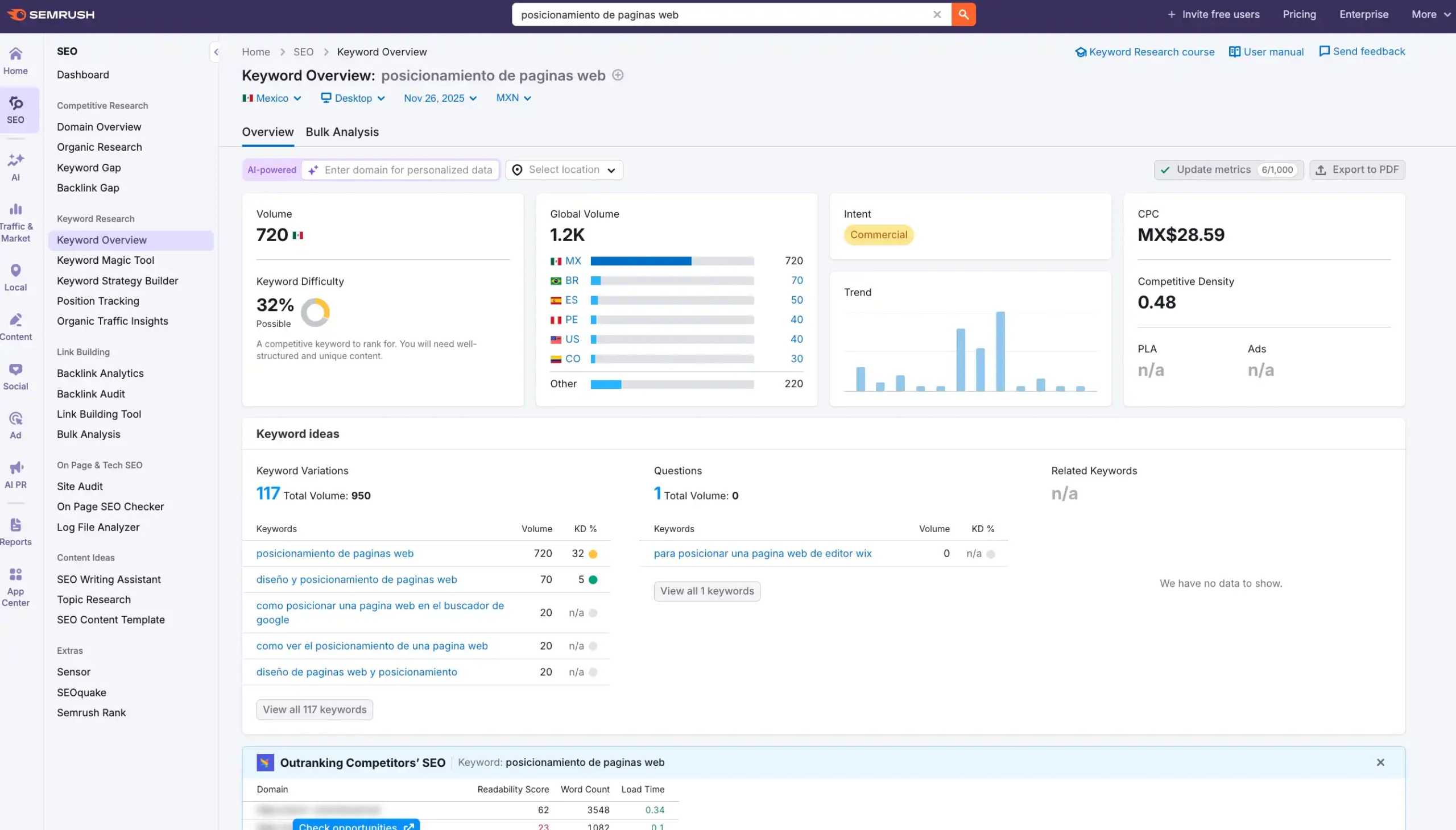Open the AI section in left rail
The height and width of the screenshot is (830, 1456).
tap(15, 167)
